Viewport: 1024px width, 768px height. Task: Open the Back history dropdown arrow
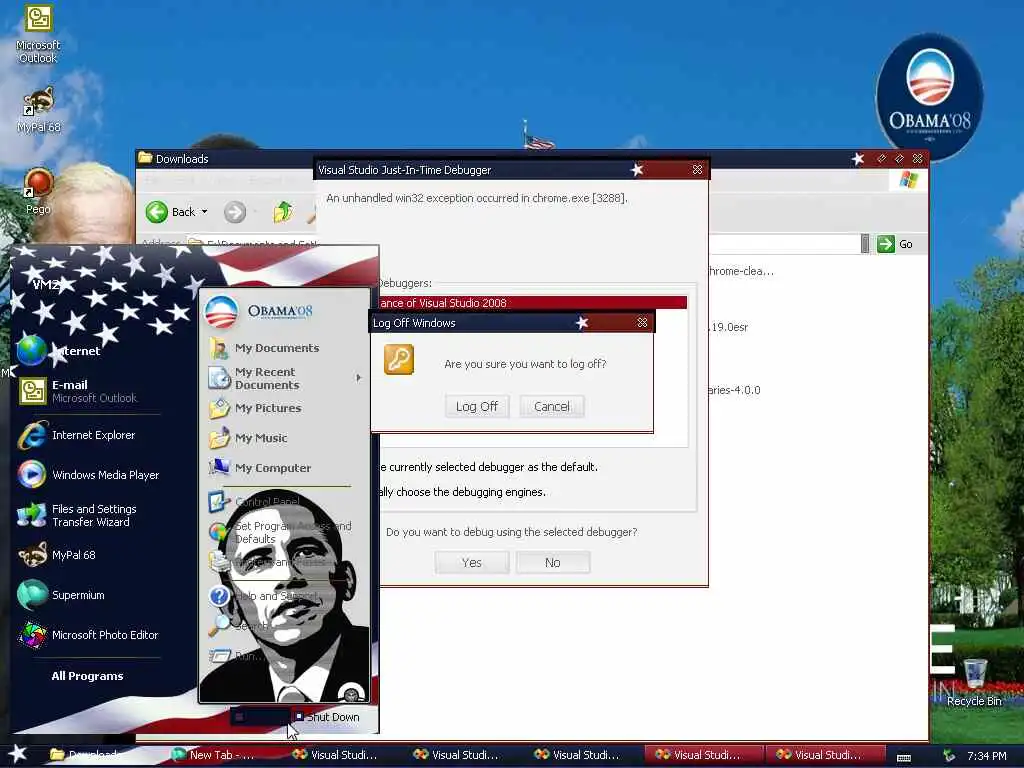[204, 212]
